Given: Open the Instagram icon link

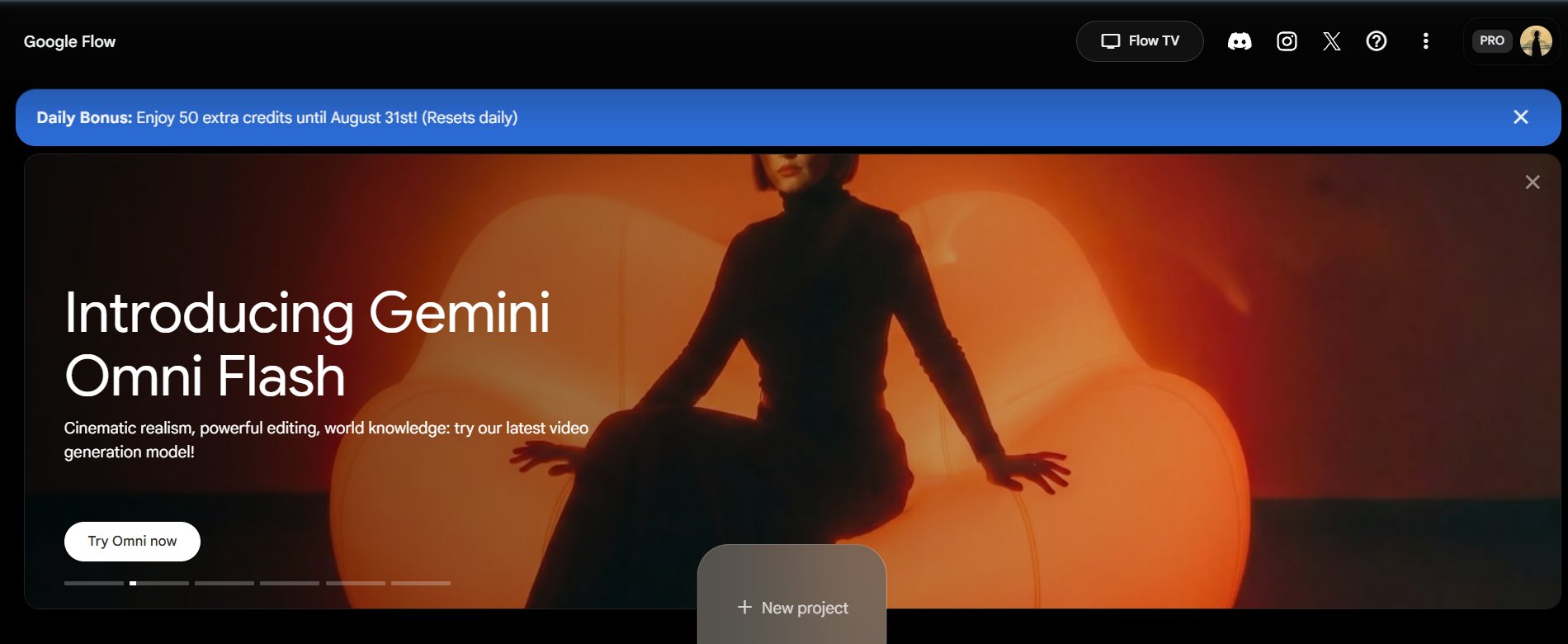Looking at the screenshot, I should click(1287, 41).
